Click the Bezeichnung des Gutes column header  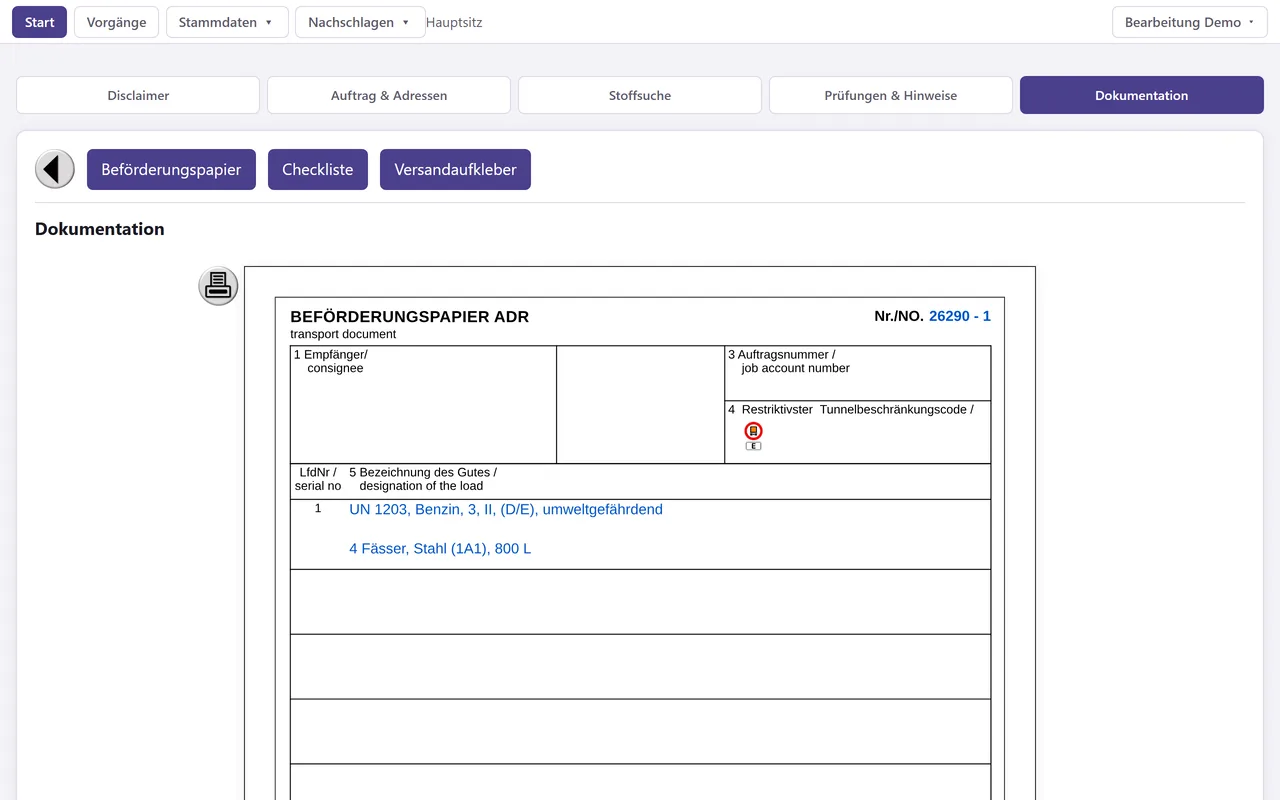click(423, 479)
